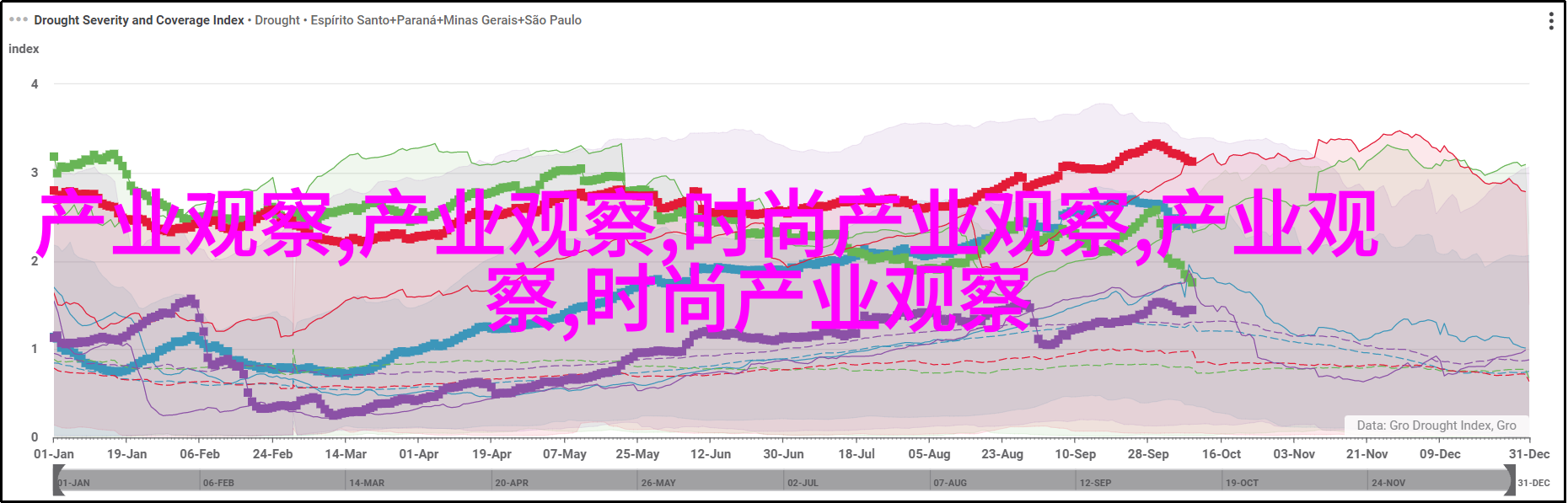Click the '31-Dec' x-axis label
This screenshot has width=1568, height=503.
1529,454
